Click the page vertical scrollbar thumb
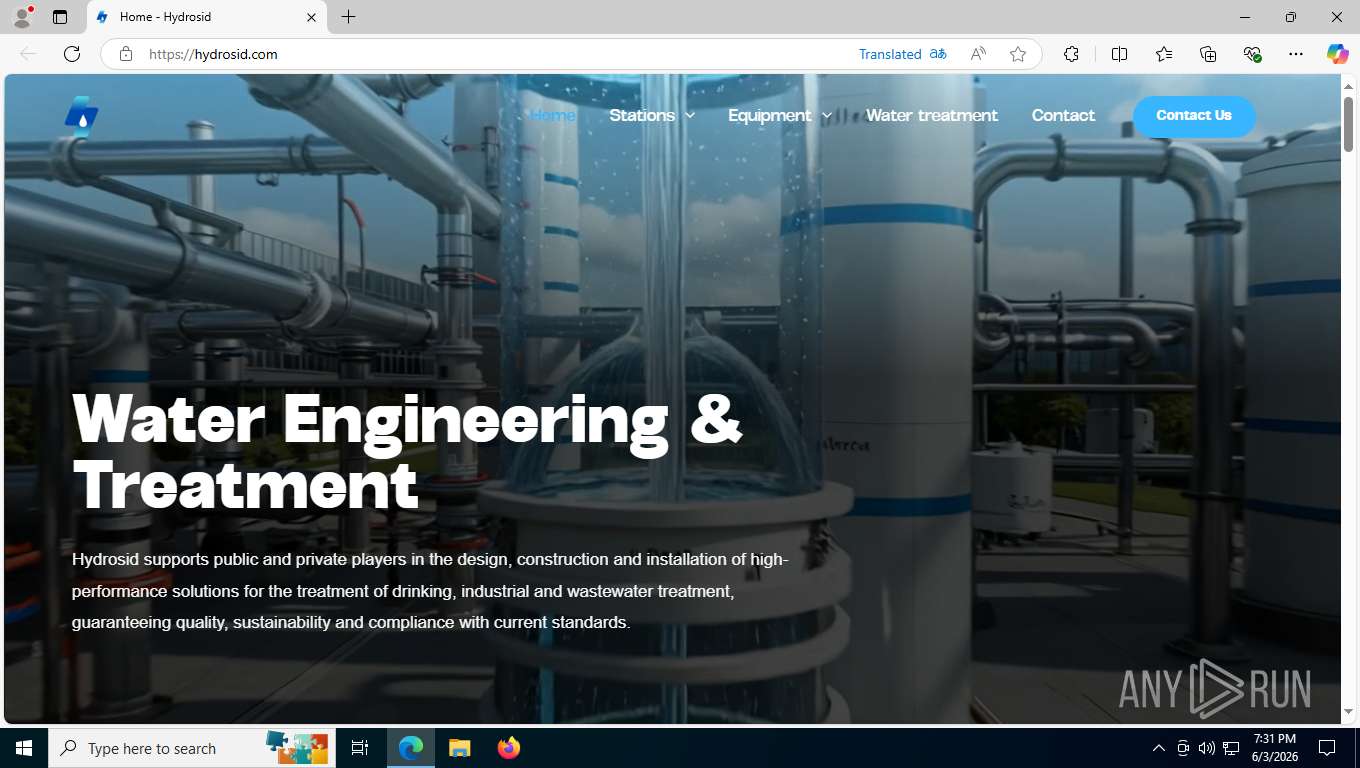The width and height of the screenshot is (1360, 768). point(1348,124)
